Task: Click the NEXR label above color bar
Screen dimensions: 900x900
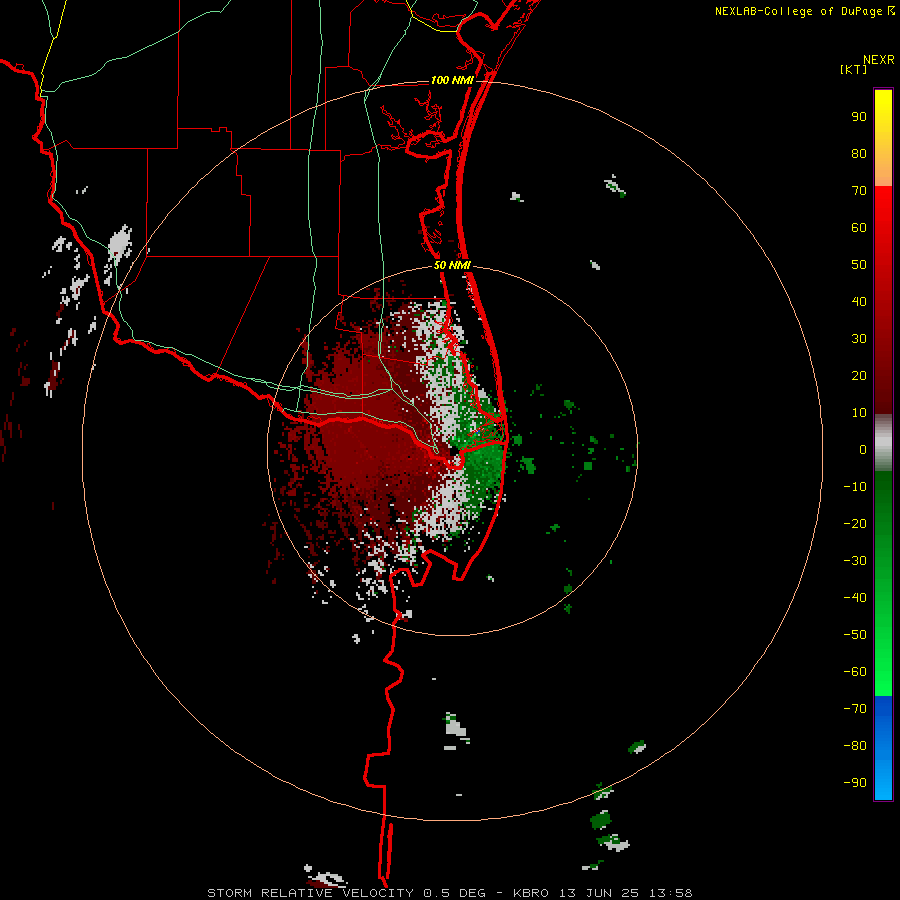Action: [879, 60]
